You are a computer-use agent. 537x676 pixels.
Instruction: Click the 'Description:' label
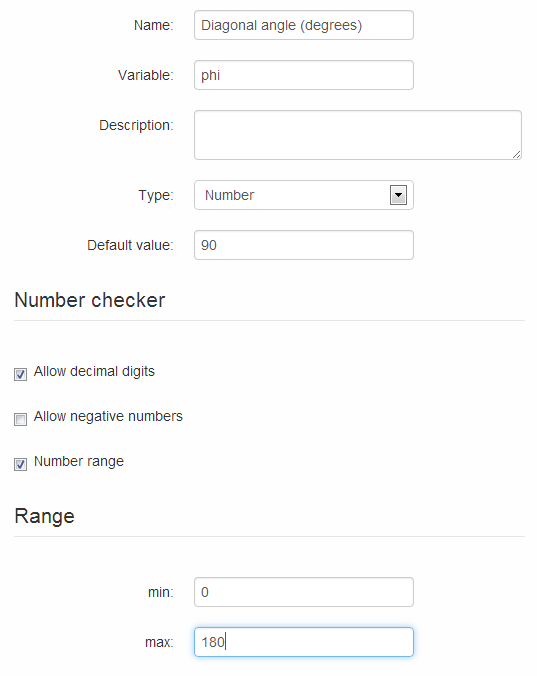point(136,125)
